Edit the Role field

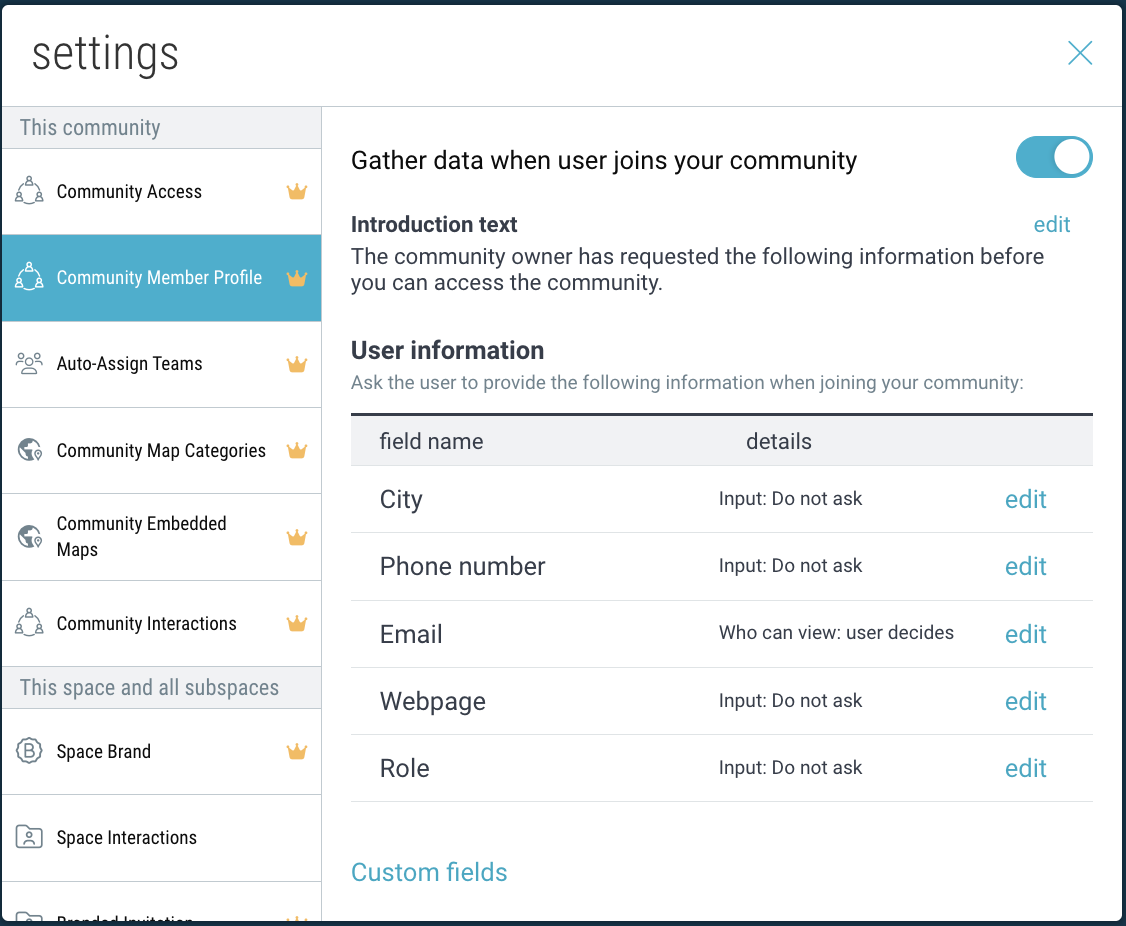click(1025, 768)
